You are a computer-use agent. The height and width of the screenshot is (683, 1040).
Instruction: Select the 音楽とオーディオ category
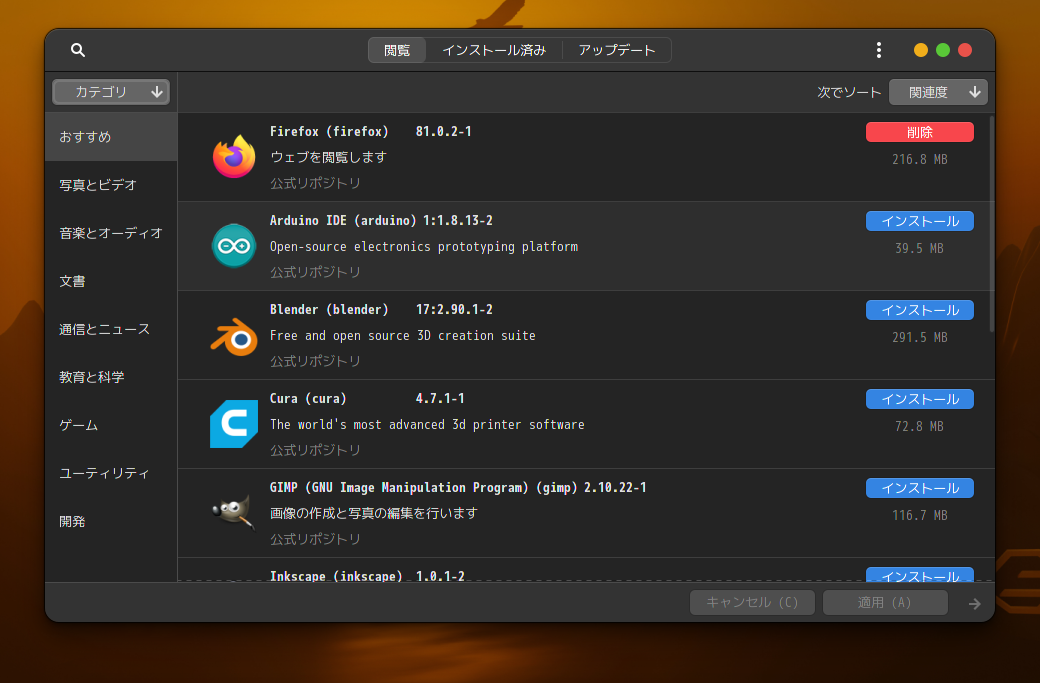point(111,233)
